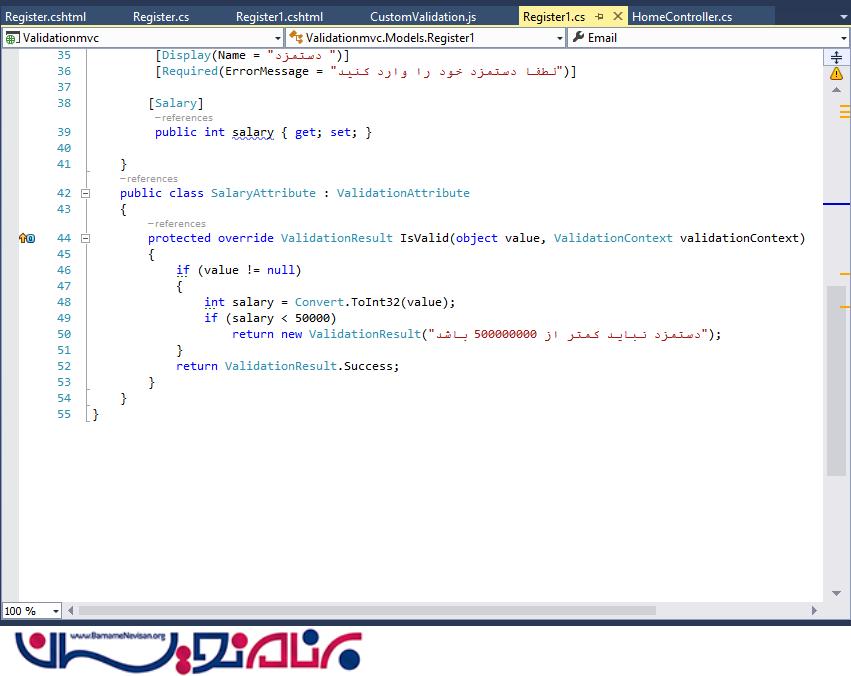851x676 pixels.
Task: Pin the Register1.cs tab
Action: pos(599,17)
